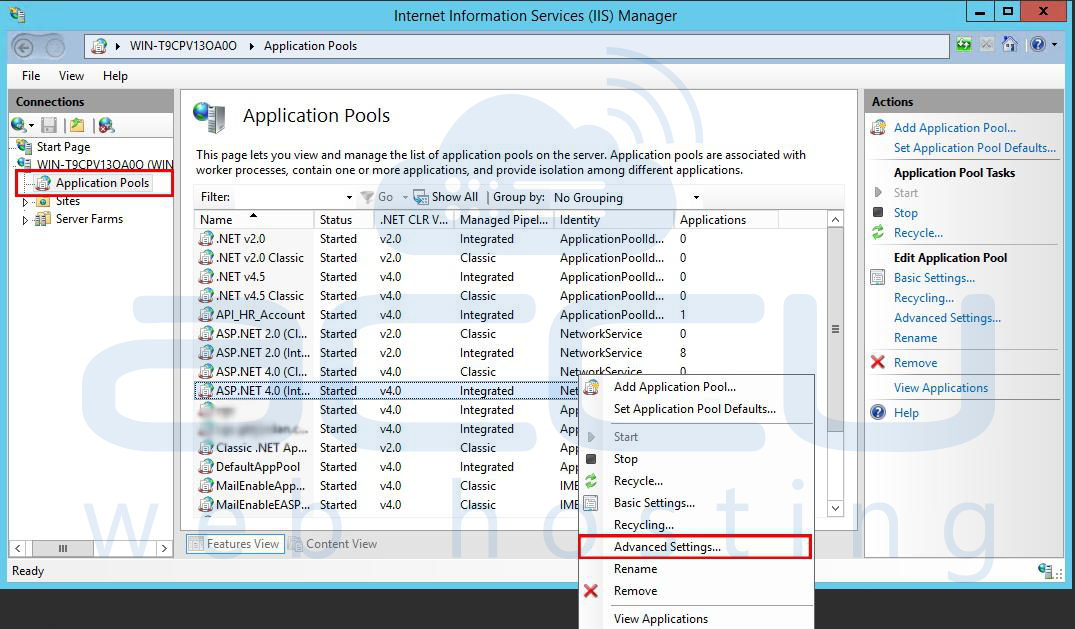The height and width of the screenshot is (629, 1075).
Task: Expand the Sites tree node
Action: [25, 202]
